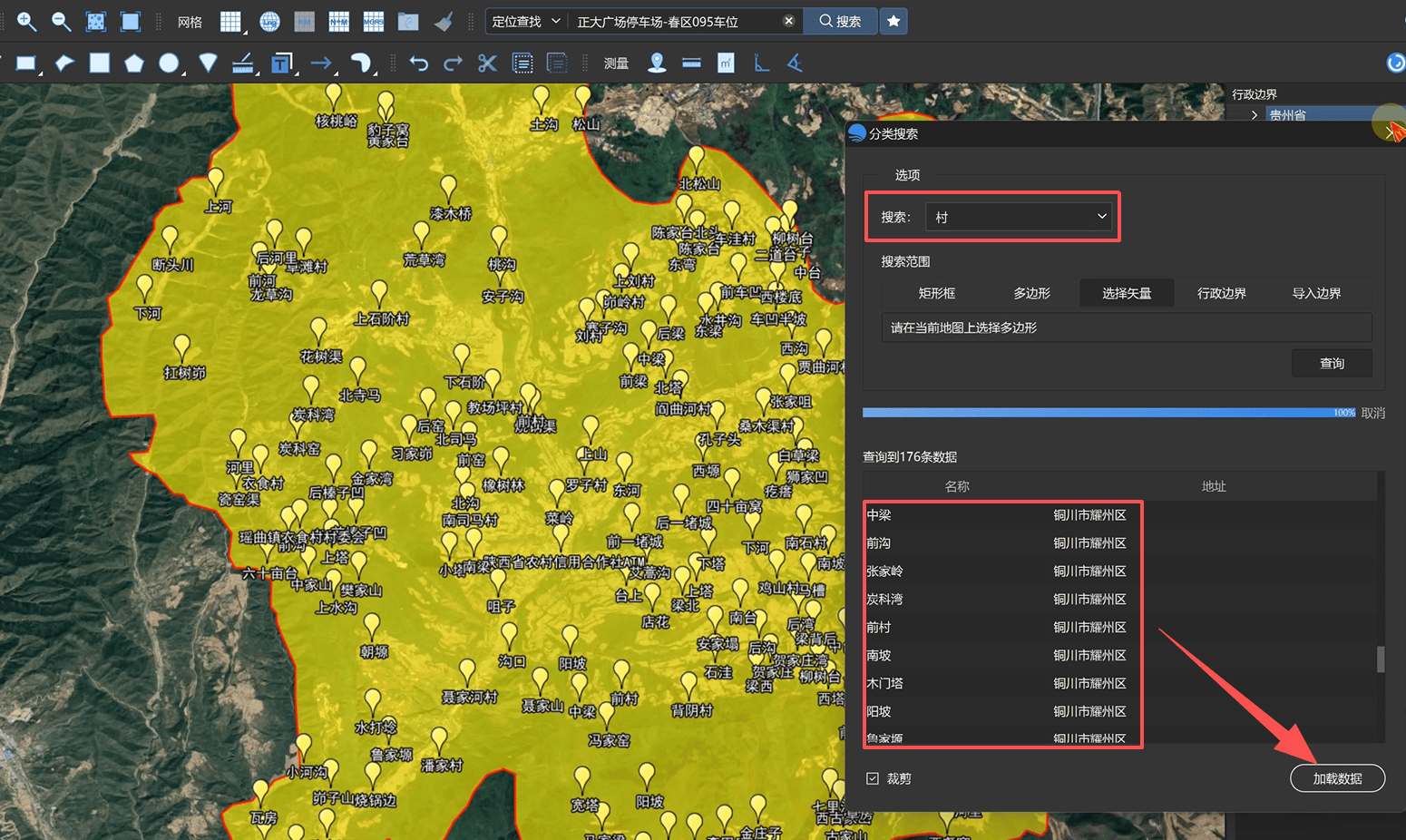Click the undo arrow icon

click(418, 63)
